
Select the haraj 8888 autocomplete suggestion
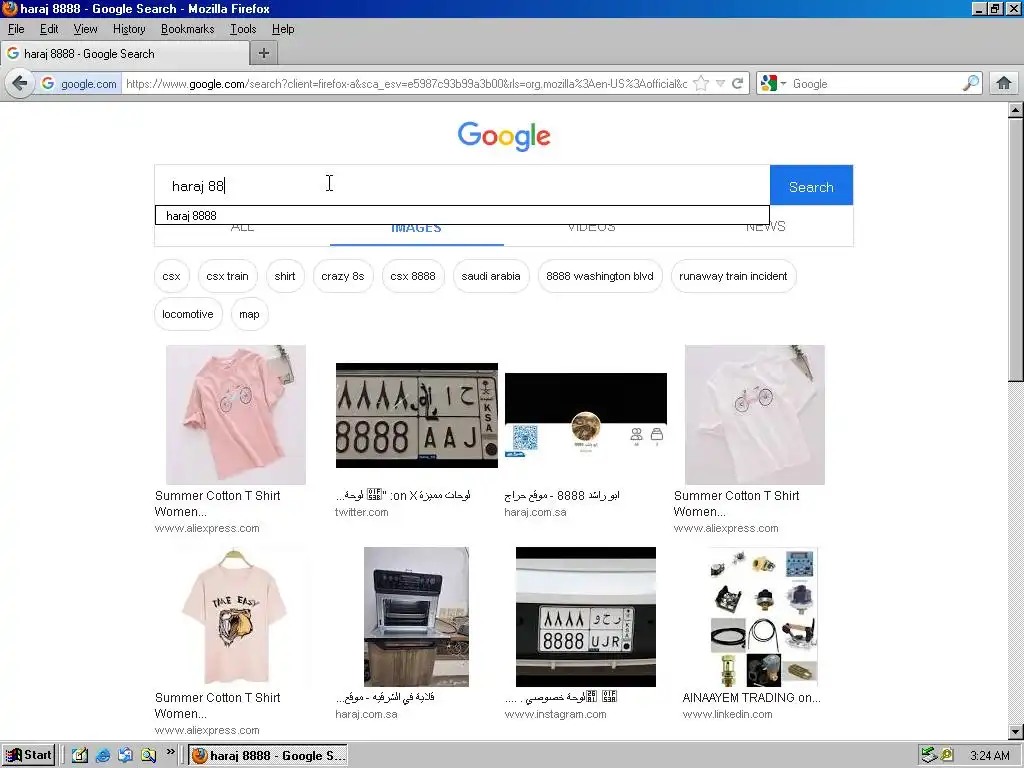[x=462, y=216]
